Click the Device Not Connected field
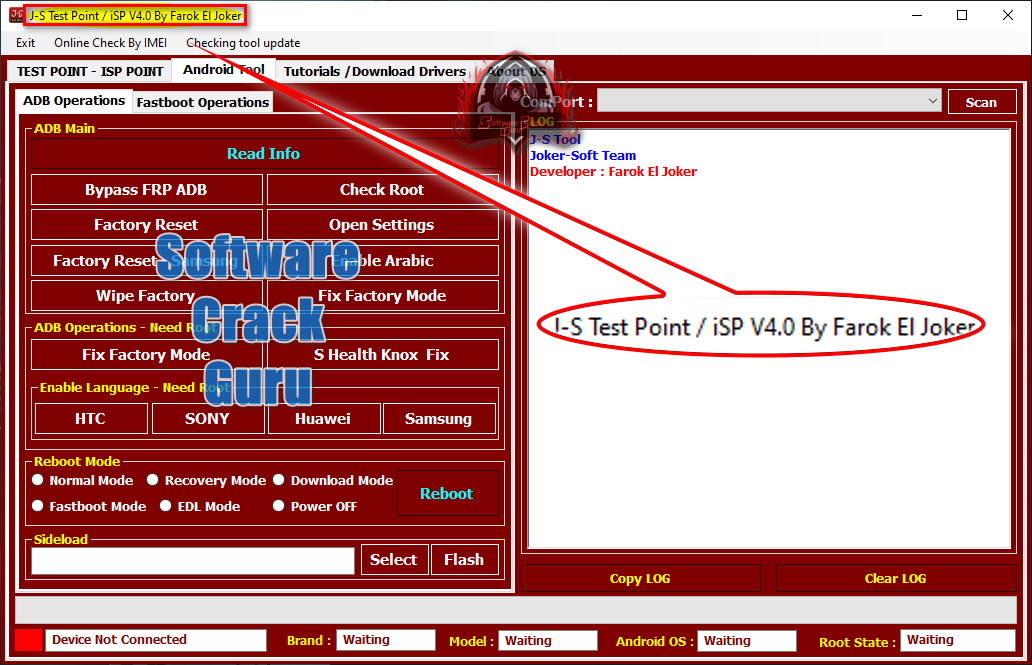This screenshot has width=1032, height=665. [x=156, y=640]
